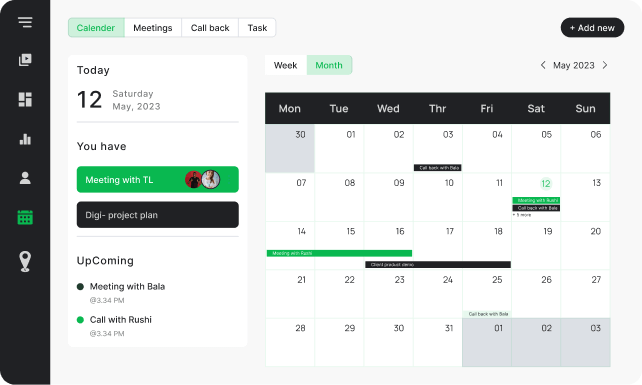Click the Add new button
The width and height of the screenshot is (642, 385).
pyautogui.click(x=592, y=27)
